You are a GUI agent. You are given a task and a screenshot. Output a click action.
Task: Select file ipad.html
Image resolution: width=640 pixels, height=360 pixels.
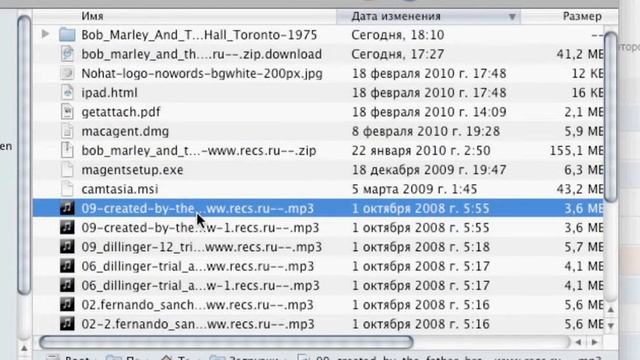point(109,93)
